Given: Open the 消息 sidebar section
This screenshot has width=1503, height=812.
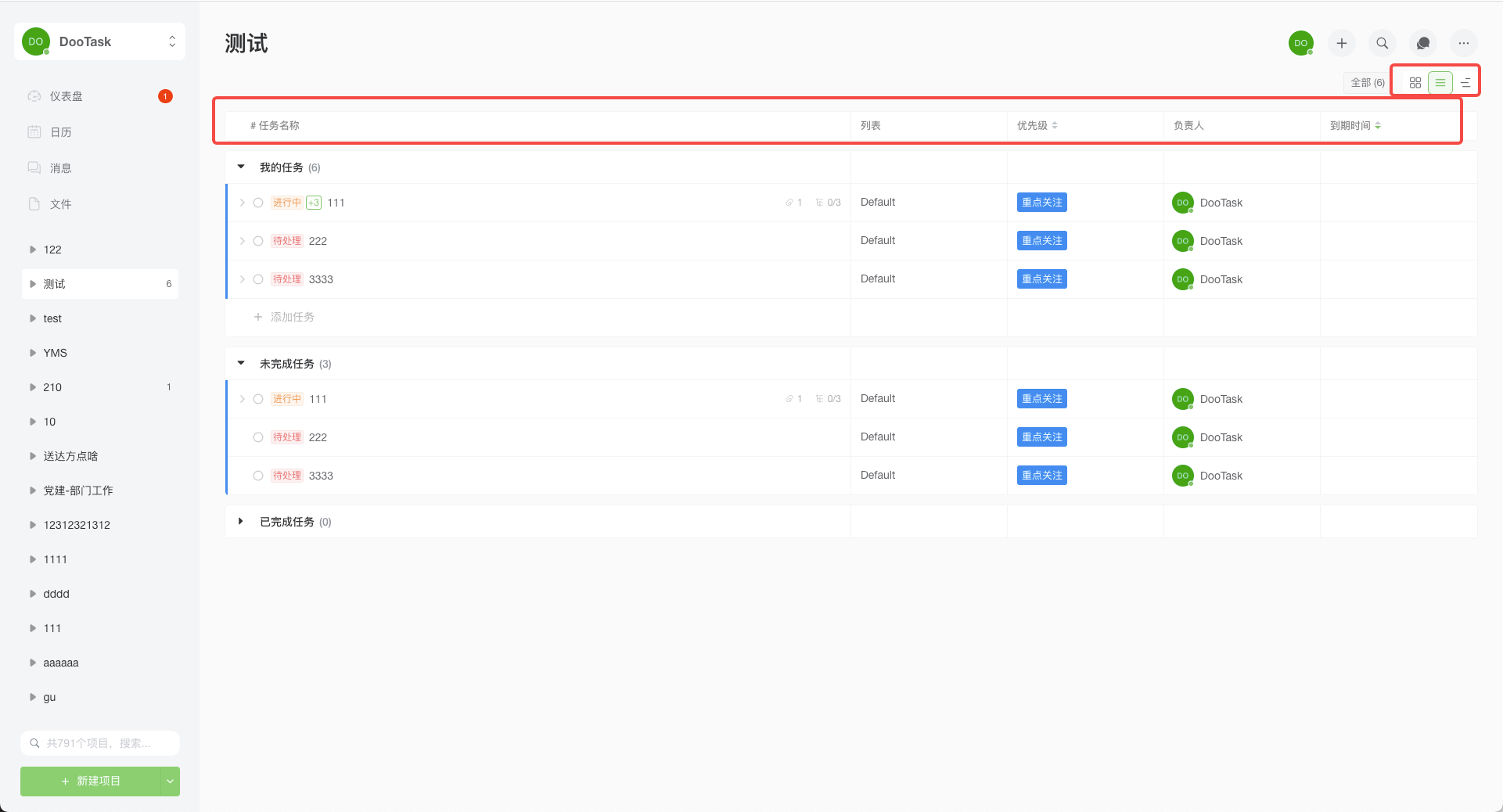Looking at the screenshot, I should click(61, 167).
